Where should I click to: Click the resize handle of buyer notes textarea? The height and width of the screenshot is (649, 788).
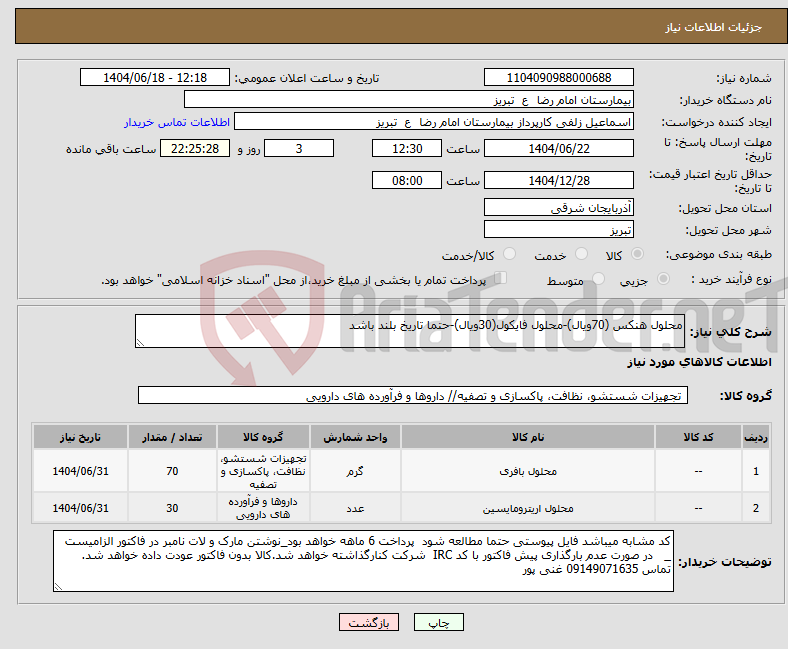pos(58,587)
